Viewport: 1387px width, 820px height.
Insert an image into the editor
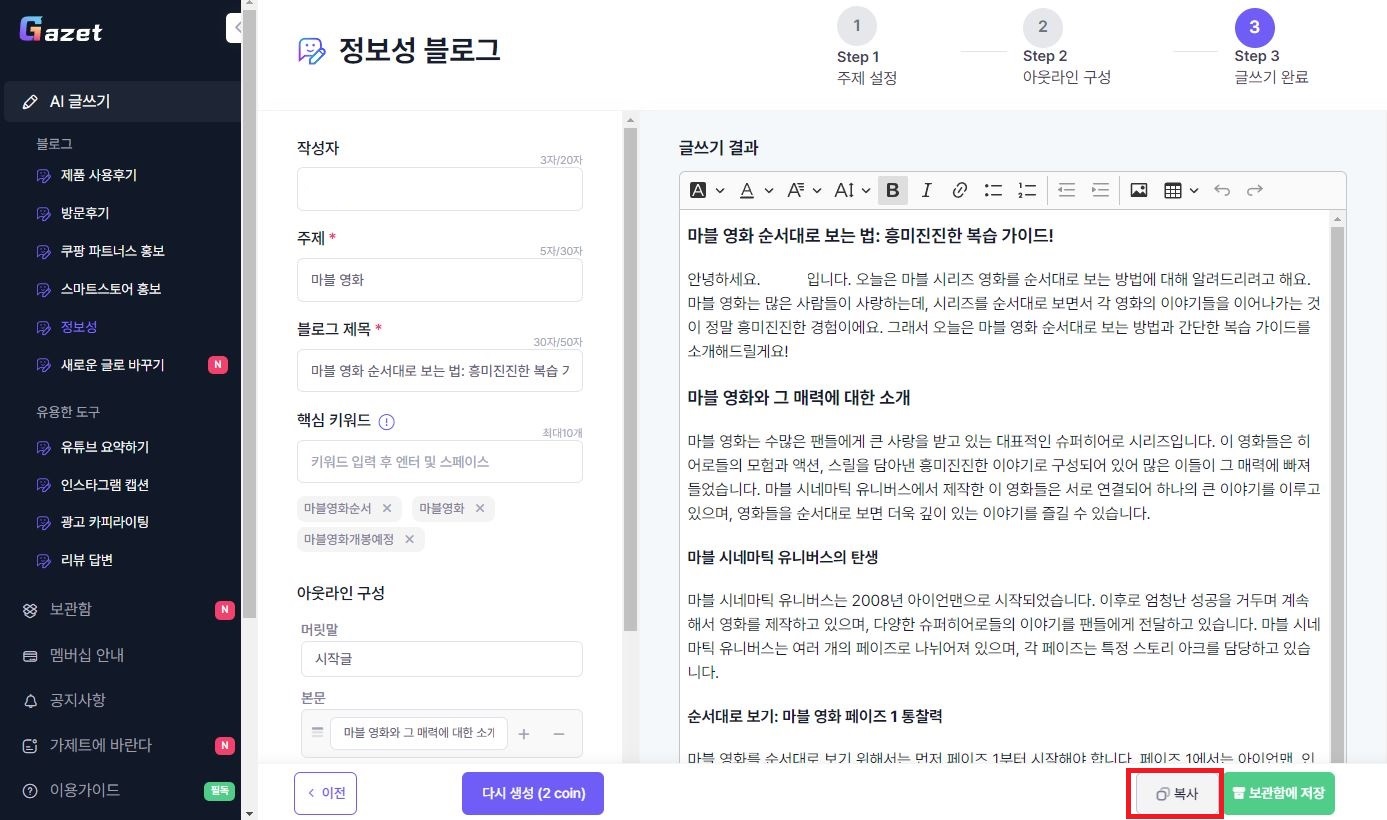coord(1139,190)
